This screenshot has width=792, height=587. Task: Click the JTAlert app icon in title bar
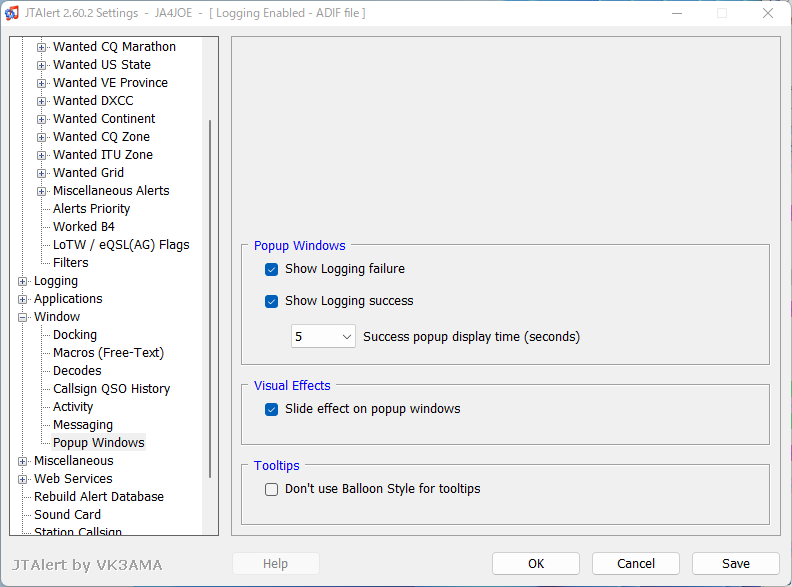(x=12, y=13)
